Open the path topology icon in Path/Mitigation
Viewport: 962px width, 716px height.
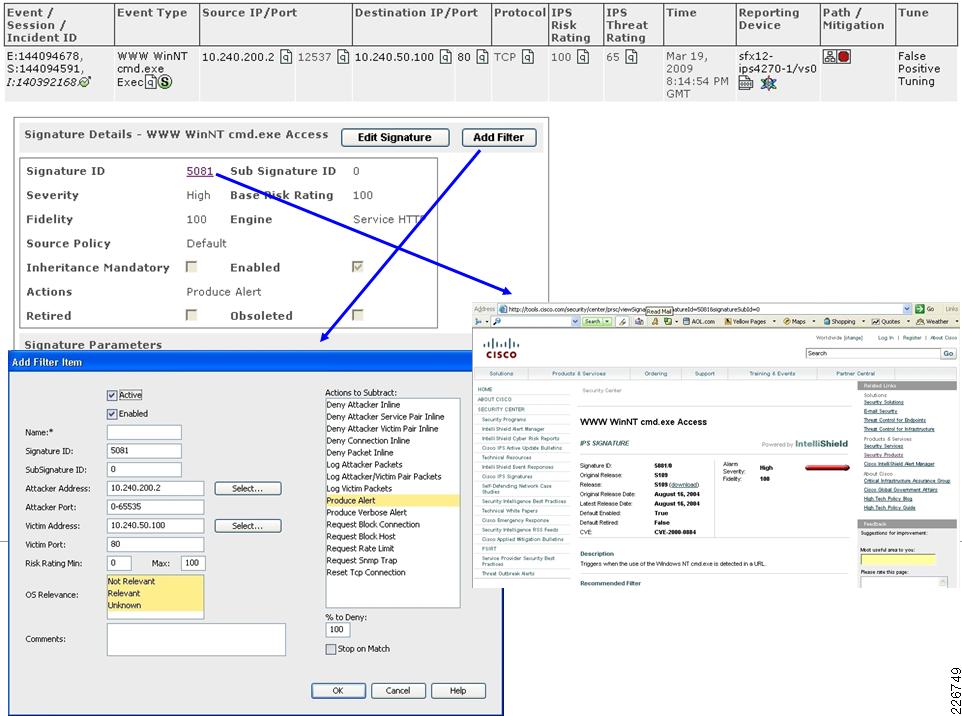point(829,57)
